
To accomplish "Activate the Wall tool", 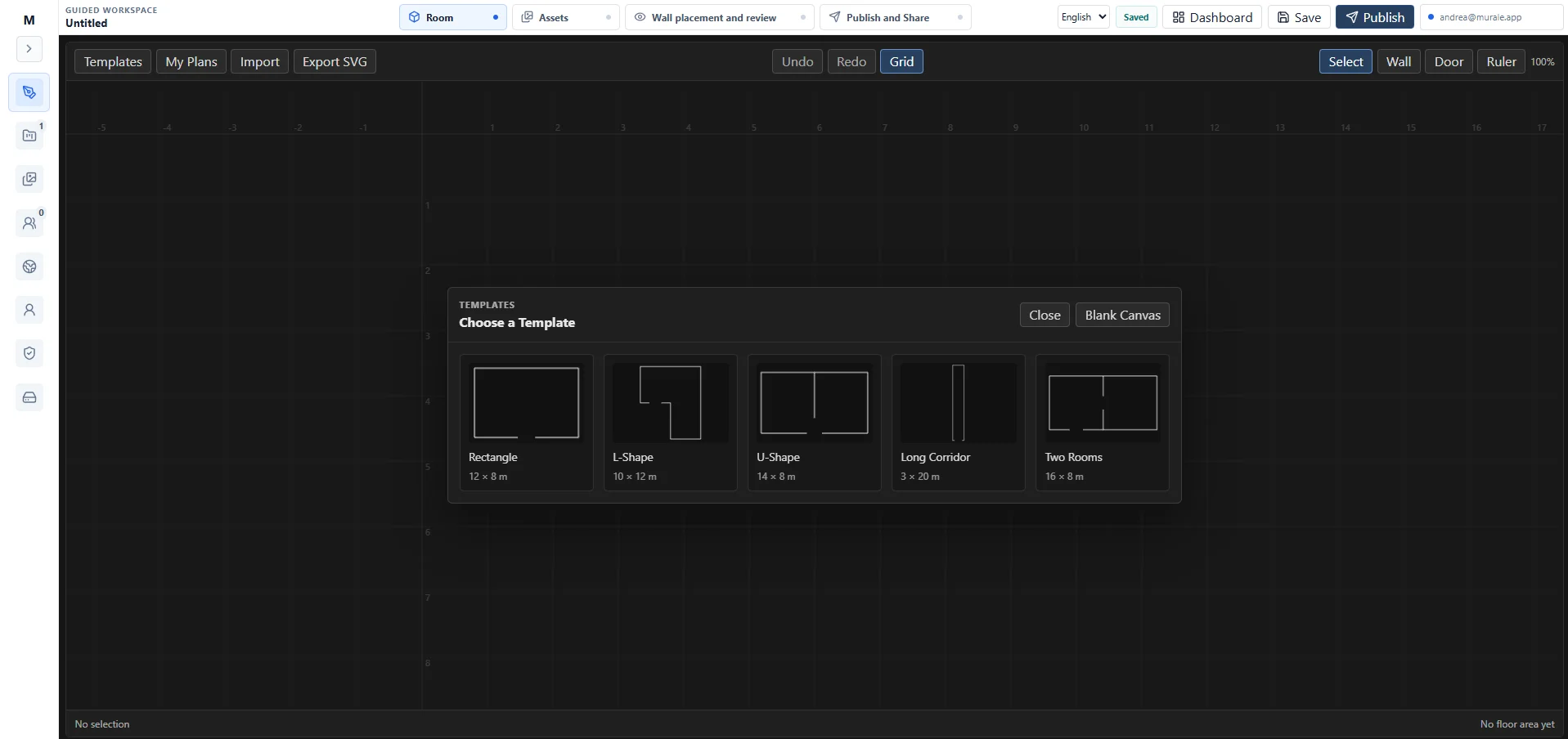I will [x=1399, y=61].
